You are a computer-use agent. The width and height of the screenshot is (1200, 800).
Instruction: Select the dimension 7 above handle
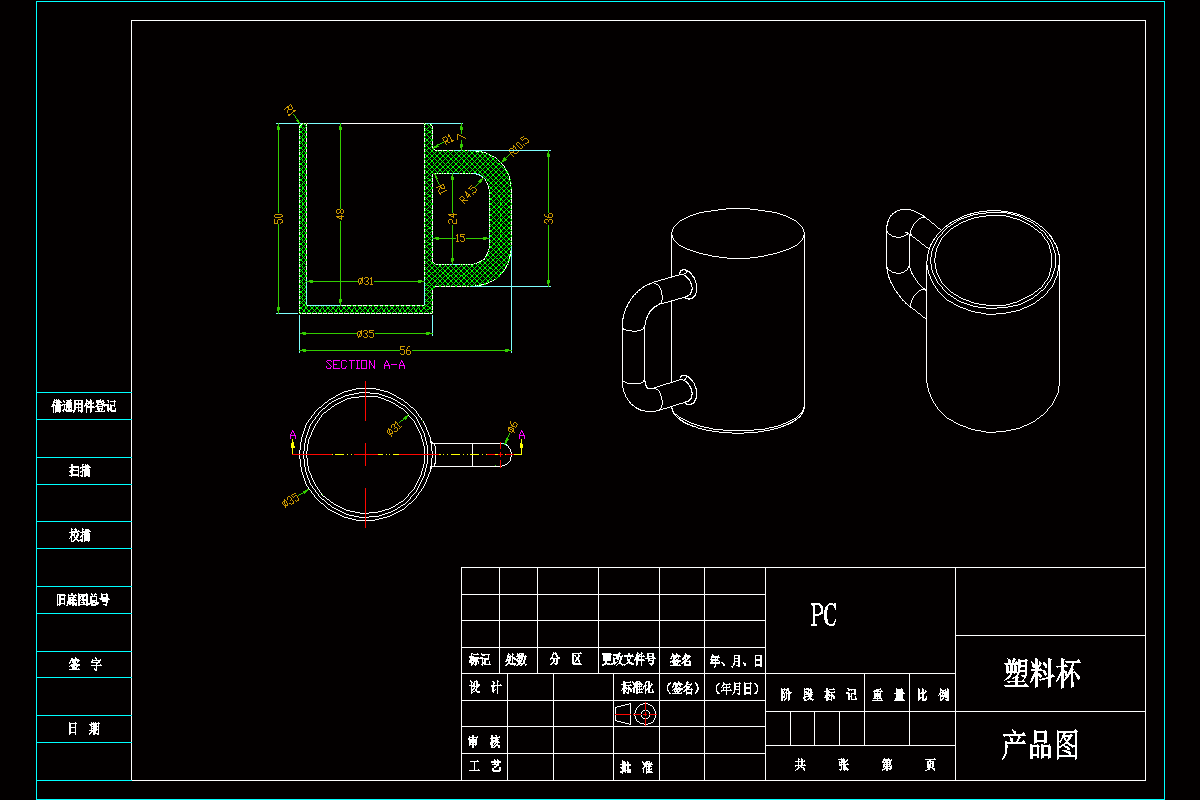461,137
